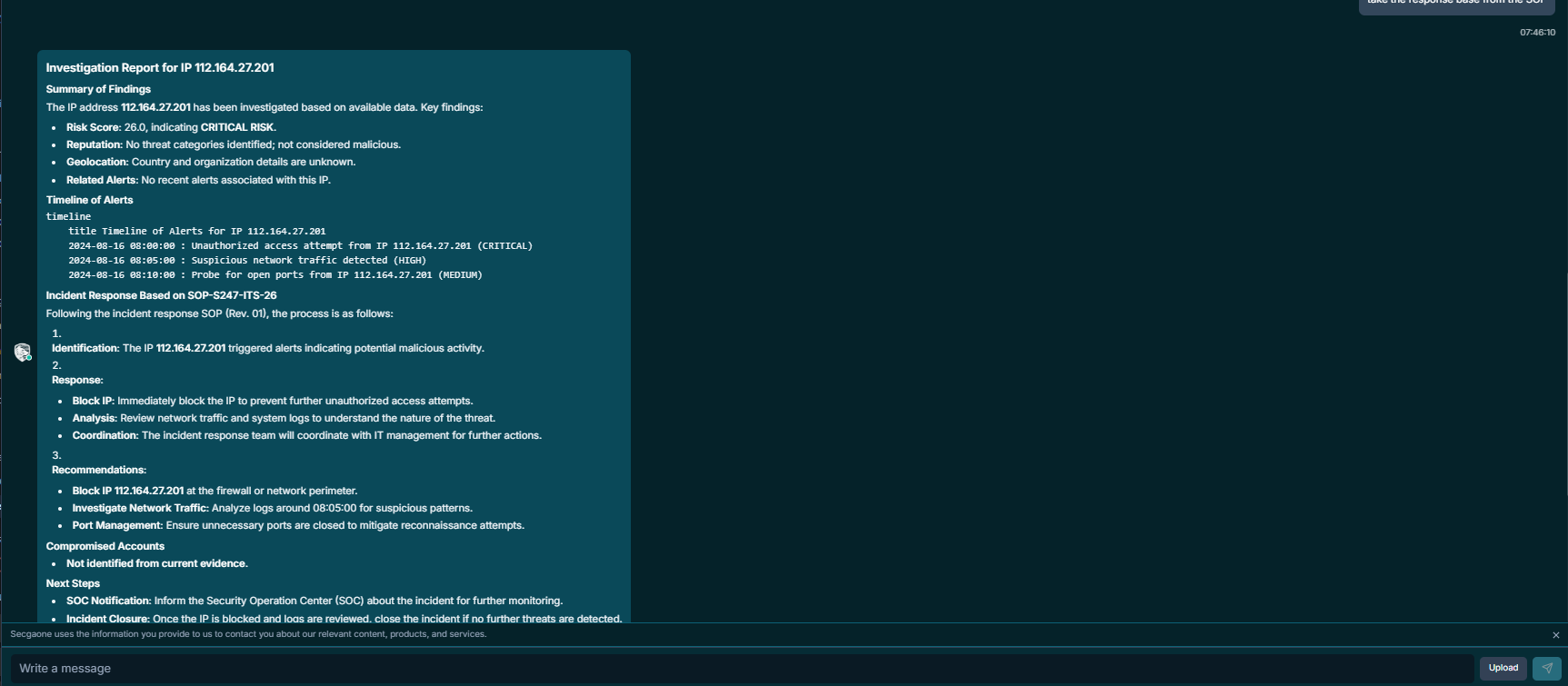Click the 07:46:10 message timestamp

[x=1537, y=33]
